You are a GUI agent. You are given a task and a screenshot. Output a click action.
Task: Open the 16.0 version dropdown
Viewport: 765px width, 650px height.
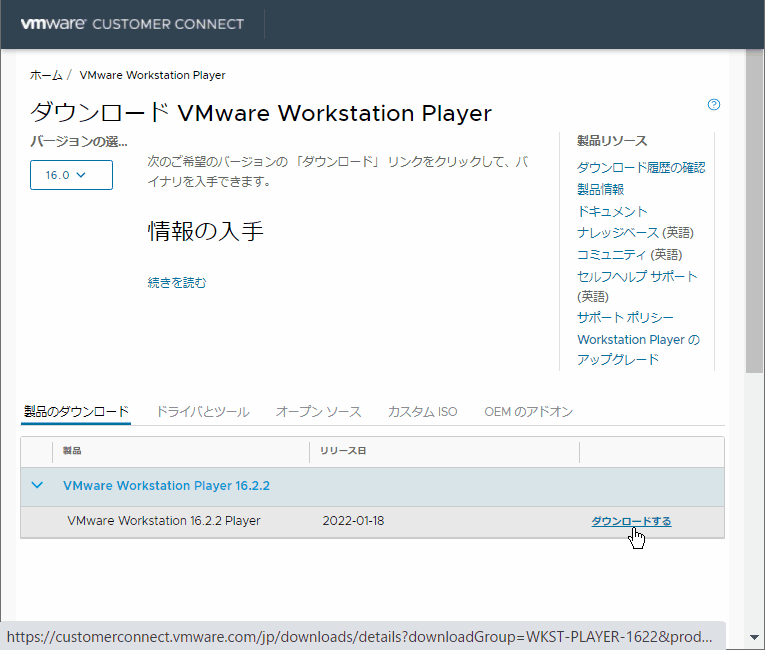point(71,175)
